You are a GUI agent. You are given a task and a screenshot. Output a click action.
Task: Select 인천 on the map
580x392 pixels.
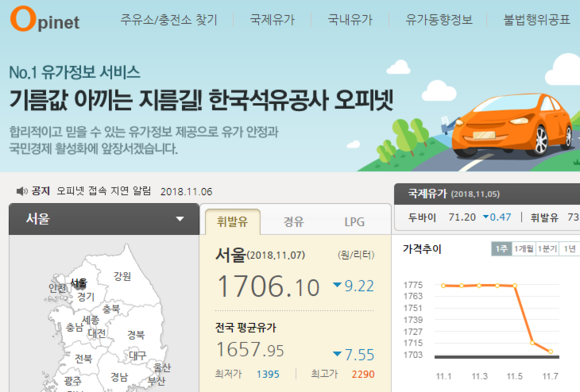click(x=57, y=288)
